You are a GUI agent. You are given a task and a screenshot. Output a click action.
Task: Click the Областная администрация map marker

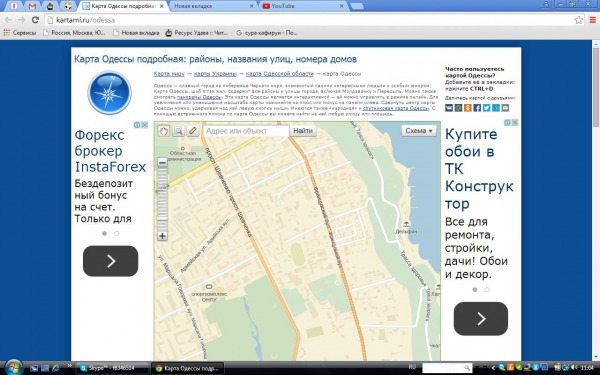(183, 148)
